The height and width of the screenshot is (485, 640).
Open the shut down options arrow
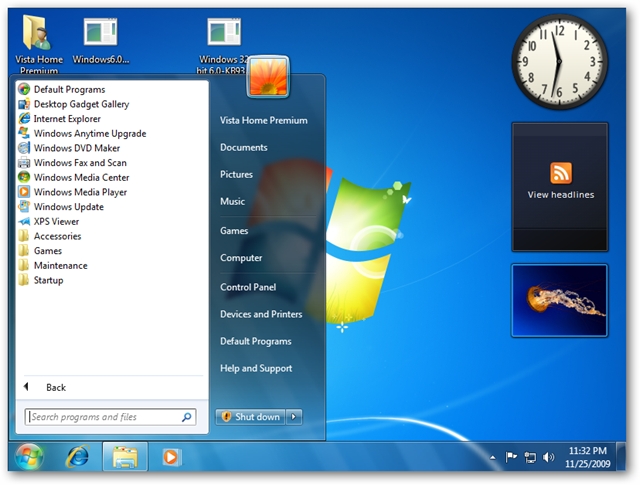pos(294,417)
